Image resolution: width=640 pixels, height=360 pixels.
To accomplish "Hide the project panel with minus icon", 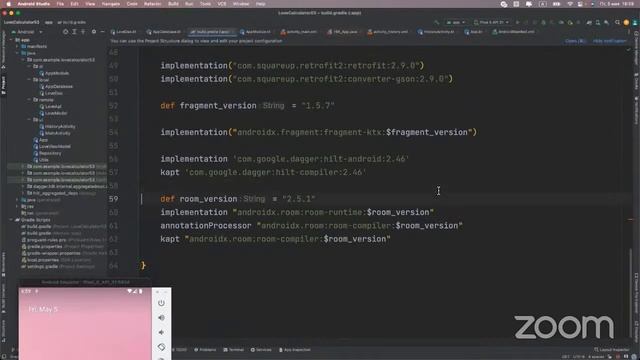I will pyautogui.click(x=102, y=31).
